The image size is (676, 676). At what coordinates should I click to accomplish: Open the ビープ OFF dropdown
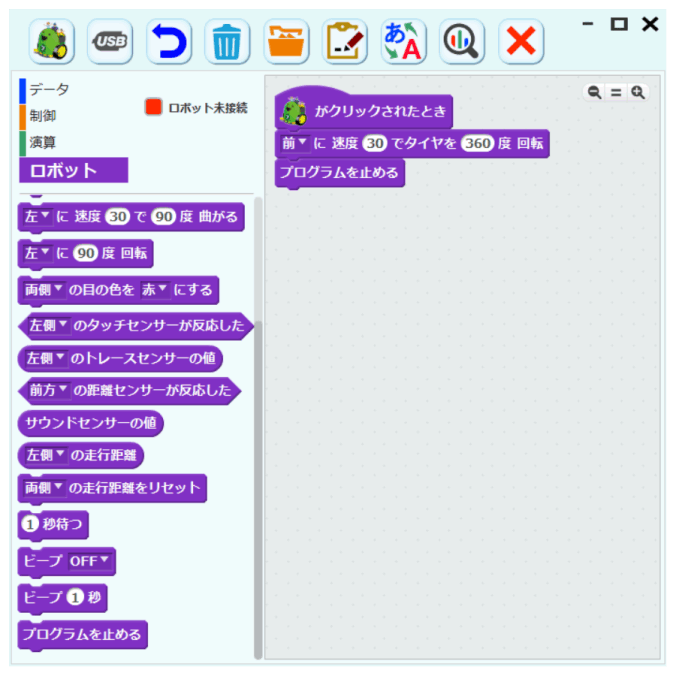[89, 561]
